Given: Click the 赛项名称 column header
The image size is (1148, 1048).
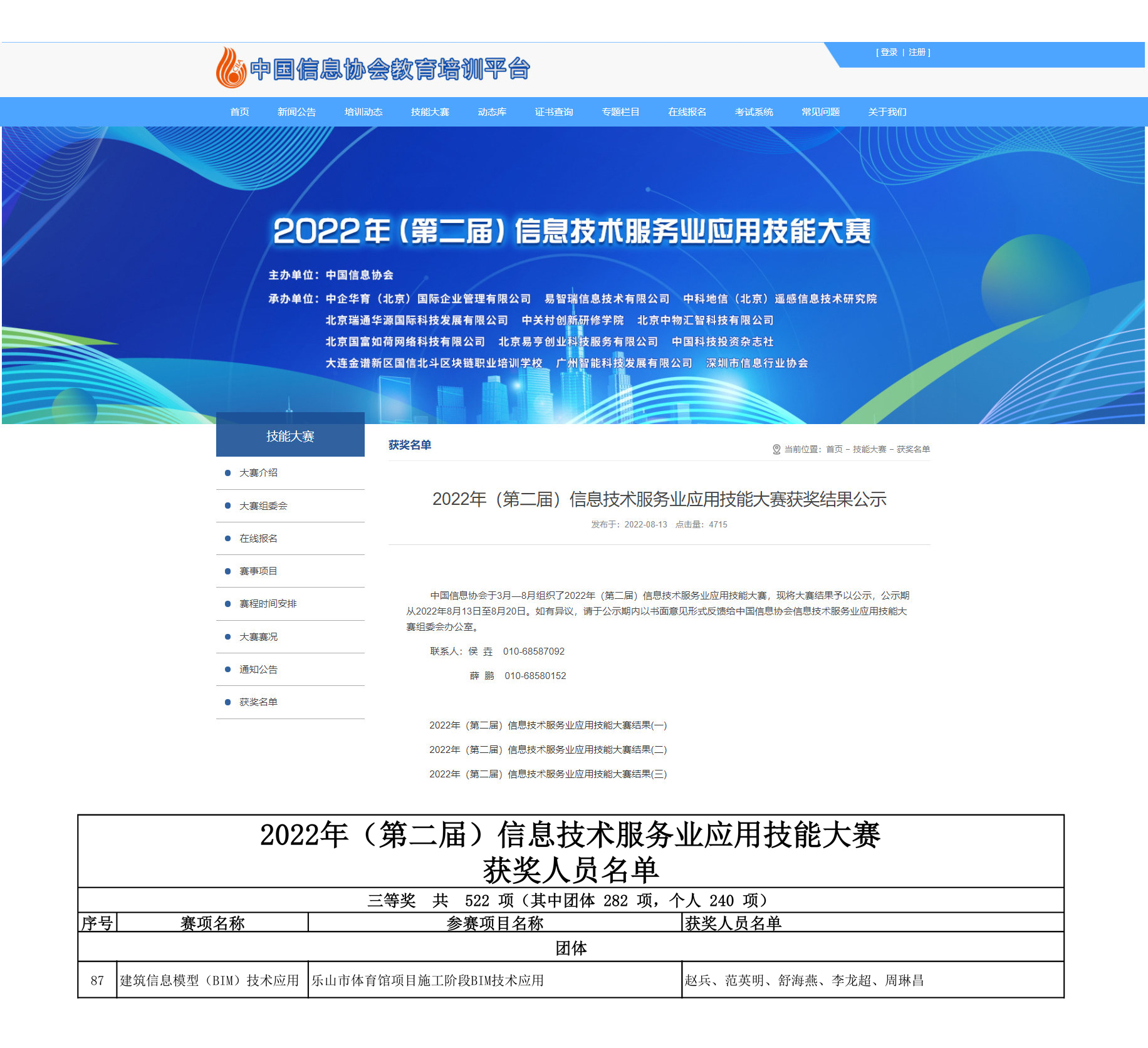Looking at the screenshot, I should (x=212, y=923).
